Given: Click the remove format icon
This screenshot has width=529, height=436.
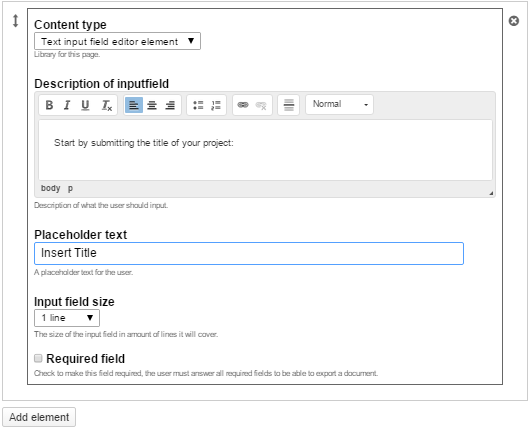Looking at the screenshot, I should [x=107, y=105].
